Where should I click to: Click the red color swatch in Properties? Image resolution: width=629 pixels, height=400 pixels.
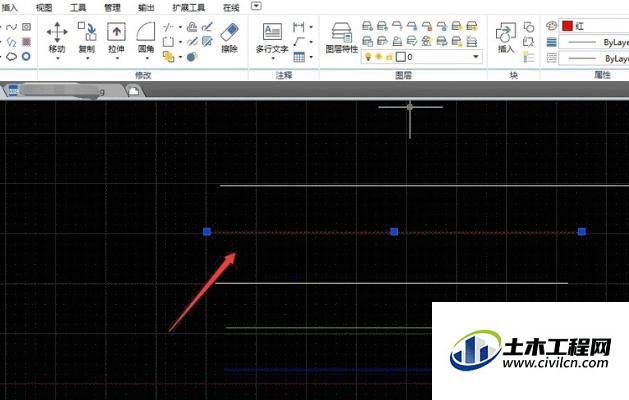[x=567, y=26]
